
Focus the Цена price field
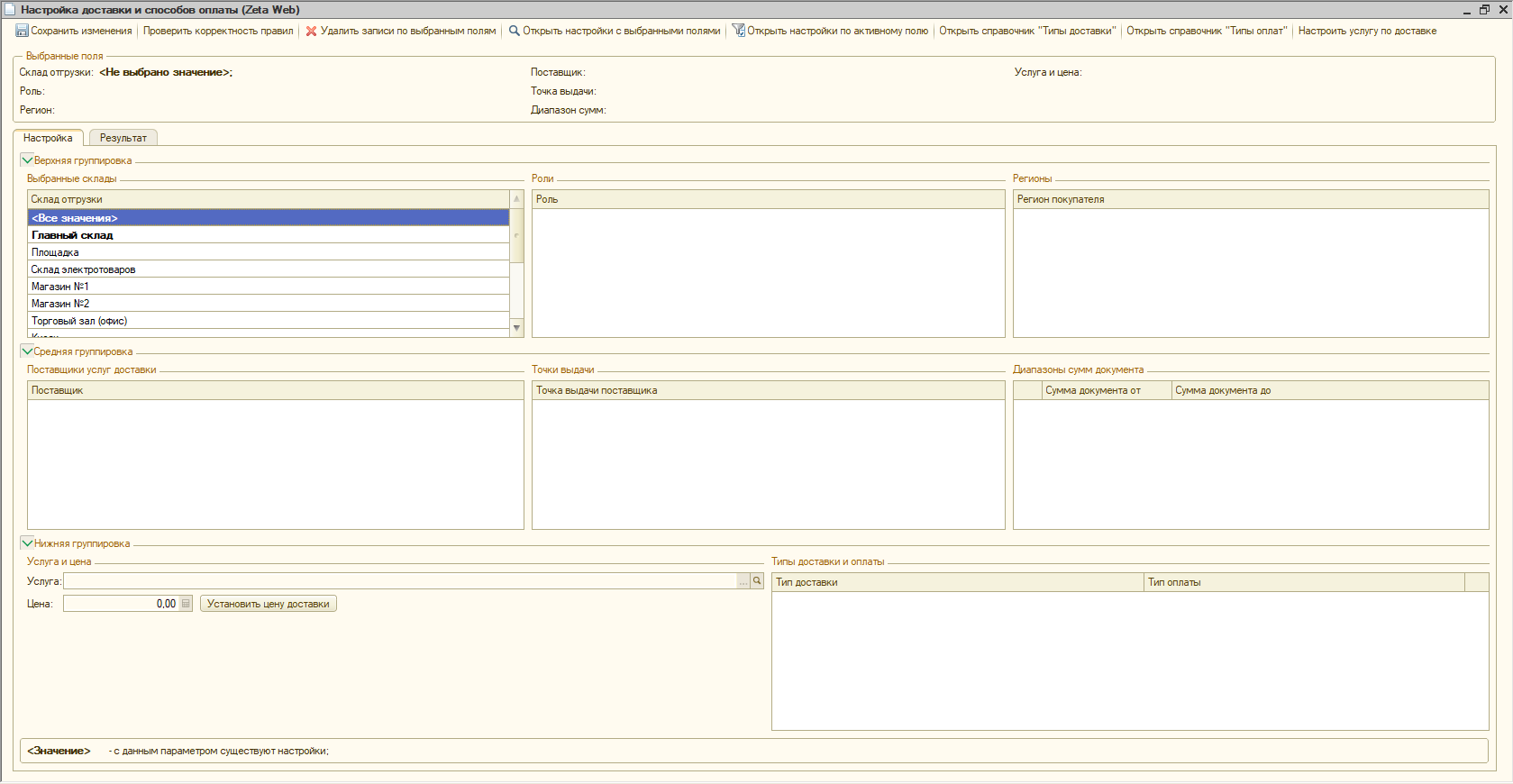click(121, 604)
